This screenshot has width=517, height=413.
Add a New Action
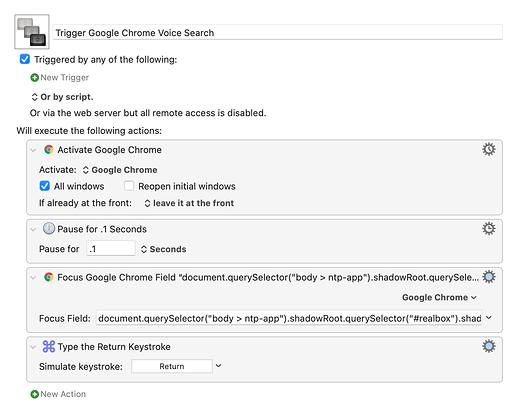[x=58, y=394]
